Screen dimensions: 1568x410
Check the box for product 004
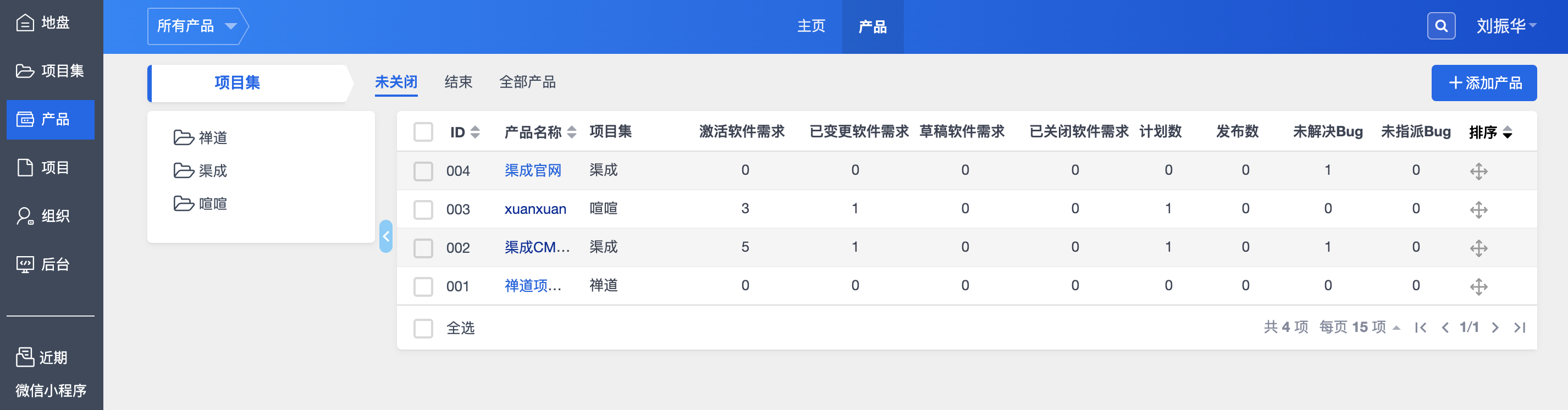[423, 171]
